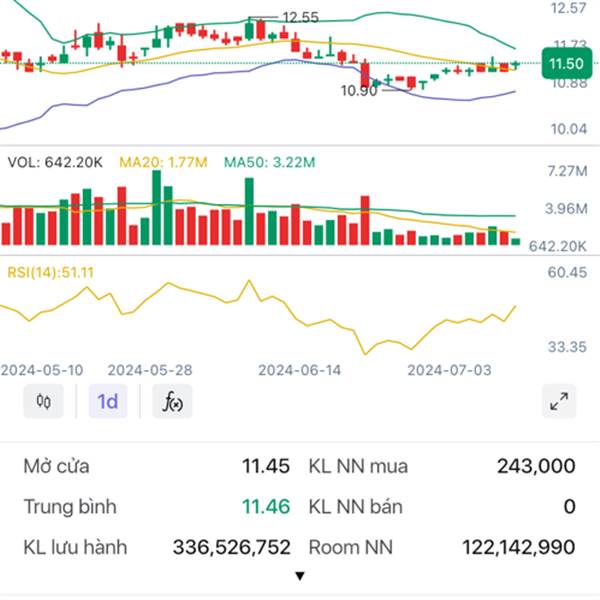Image resolution: width=600 pixels, height=600 pixels.
Task: Open the f(x) indicators menu
Action: pyautogui.click(x=172, y=401)
